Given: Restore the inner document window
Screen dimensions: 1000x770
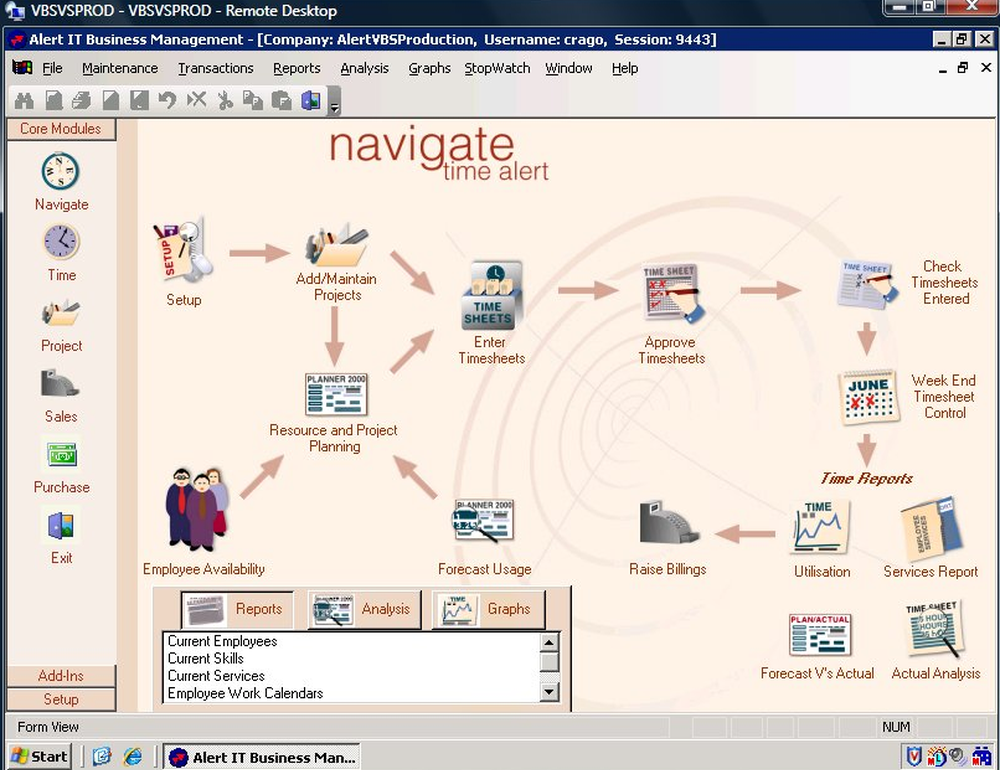Looking at the screenshot, I should (x=963, y=68).
